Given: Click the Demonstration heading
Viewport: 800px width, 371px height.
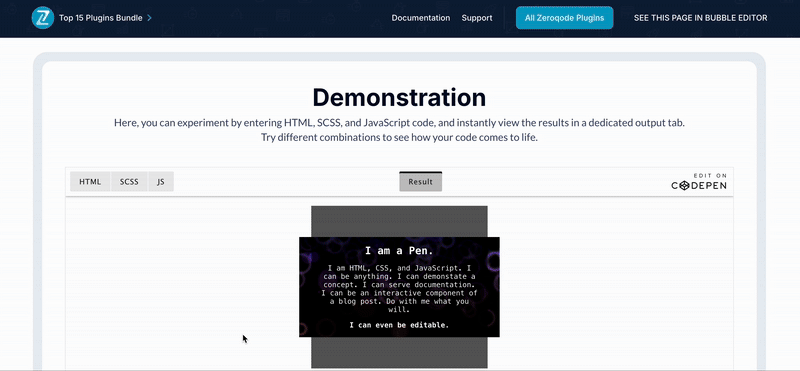Looking at the screenshot, I should (399, 97).
